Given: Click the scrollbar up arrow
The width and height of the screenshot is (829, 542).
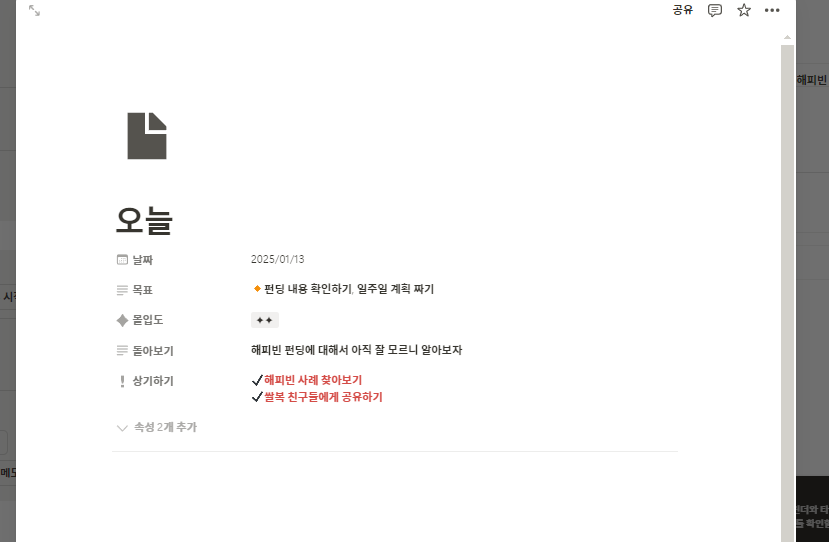Looking at the screenshot, I should (x=787, y=37).
